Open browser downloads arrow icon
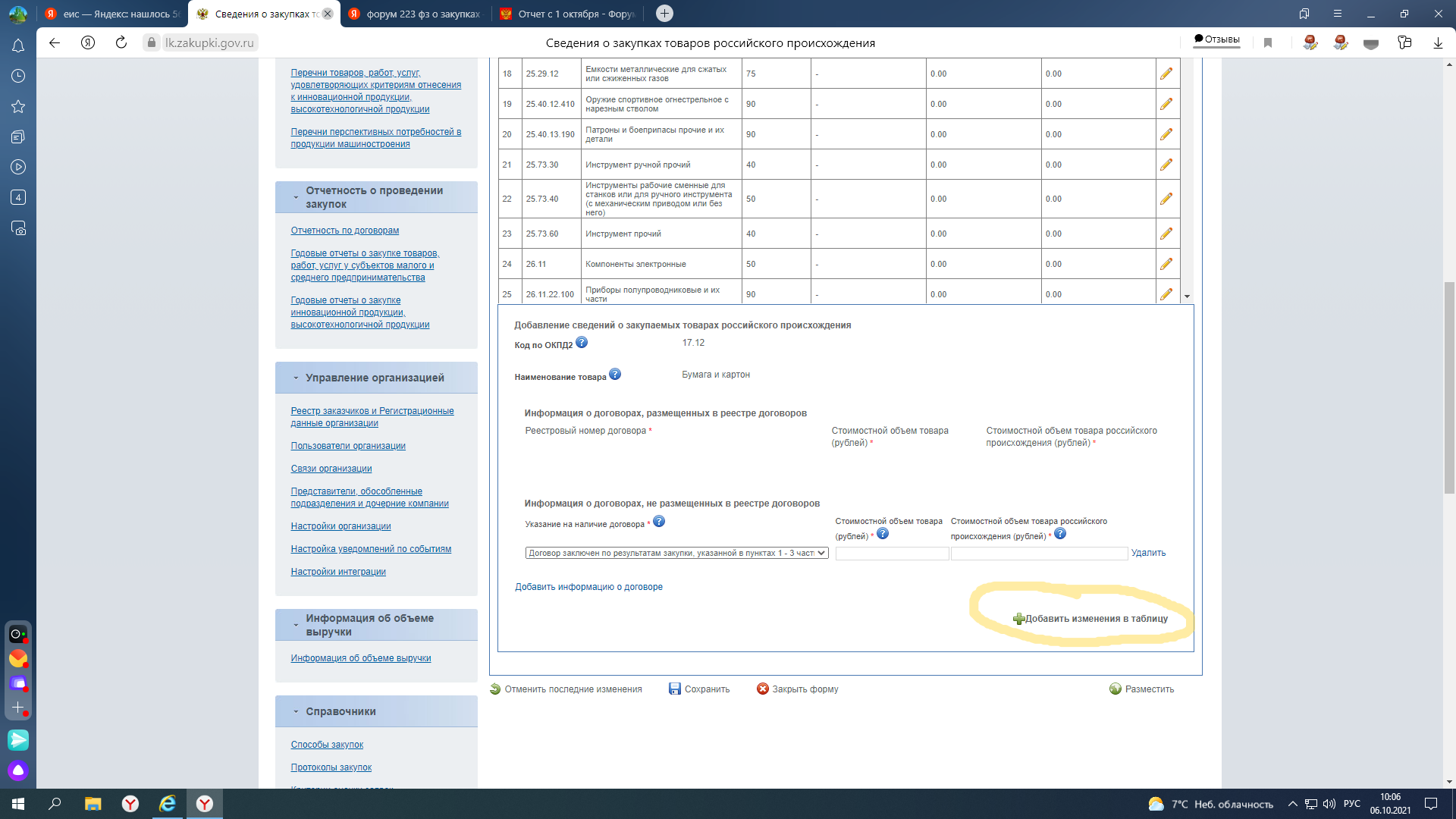Viewport: 1456px width, 819px height. [1438, 43]
